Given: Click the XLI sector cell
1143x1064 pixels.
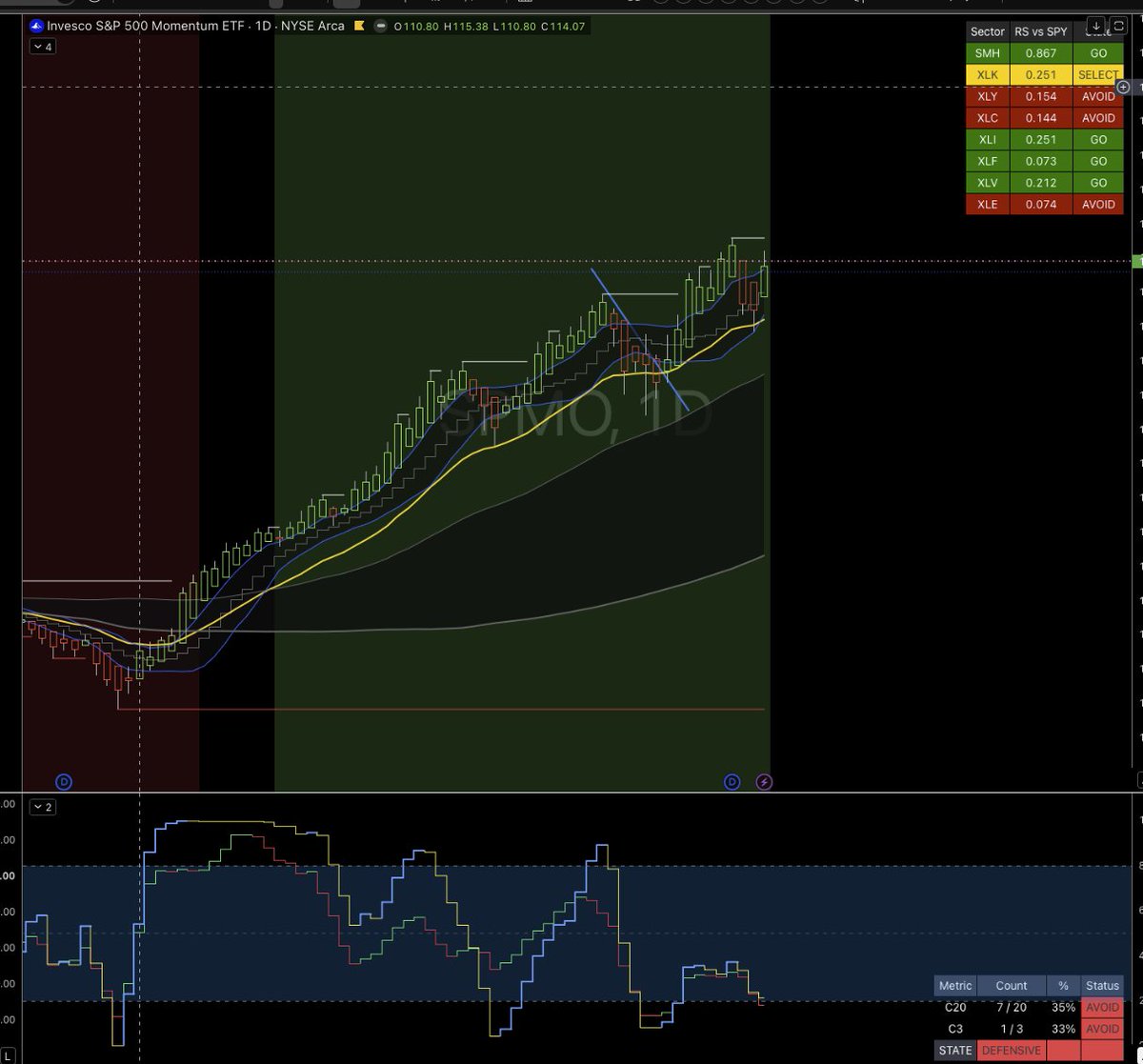Looking at the screenshot, I should [988, 140].
